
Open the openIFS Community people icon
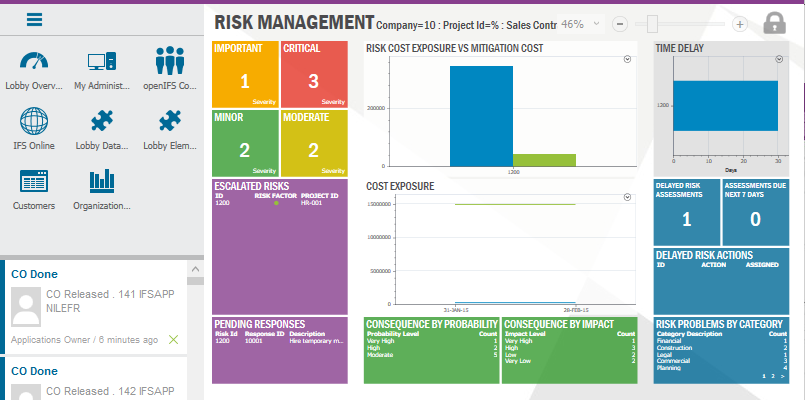pos(171,64)
